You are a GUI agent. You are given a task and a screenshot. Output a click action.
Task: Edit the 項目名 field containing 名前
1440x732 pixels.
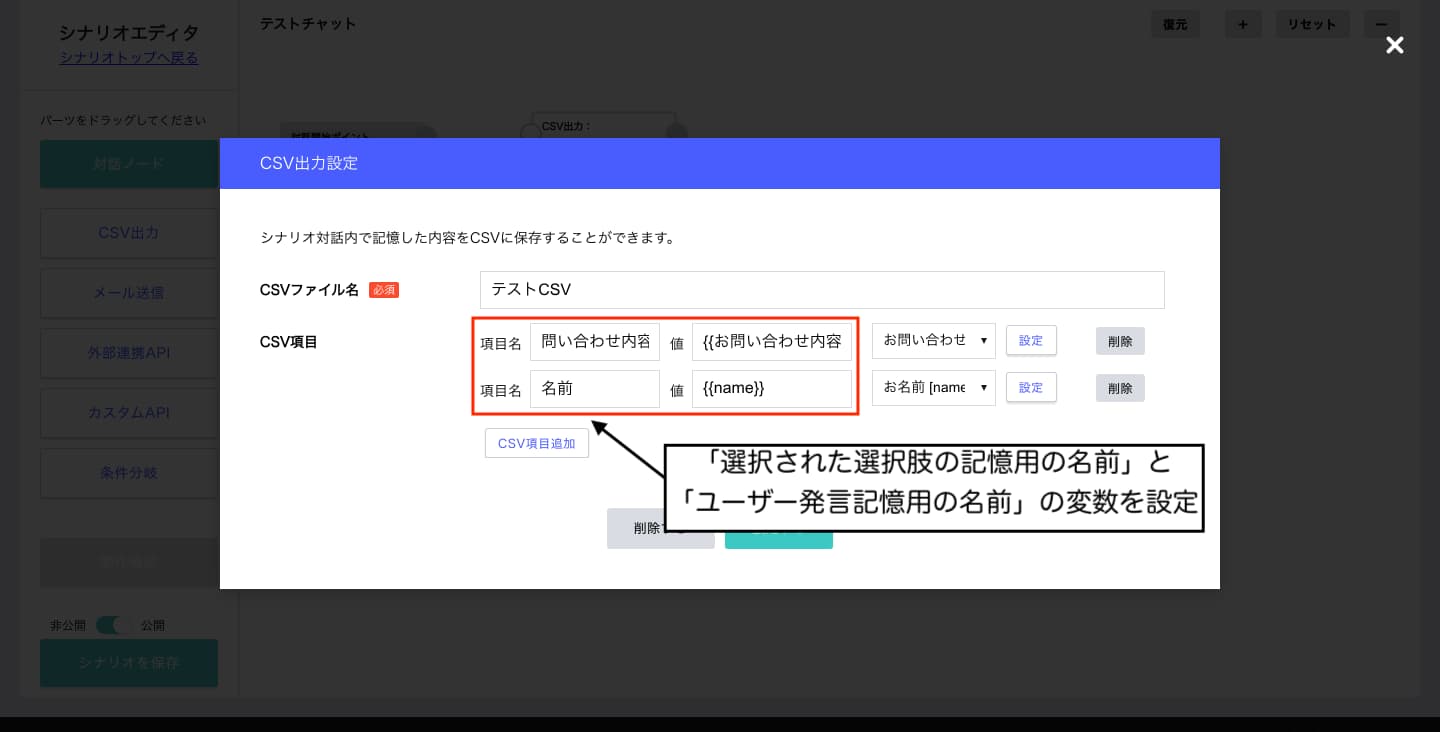(595, 389)
